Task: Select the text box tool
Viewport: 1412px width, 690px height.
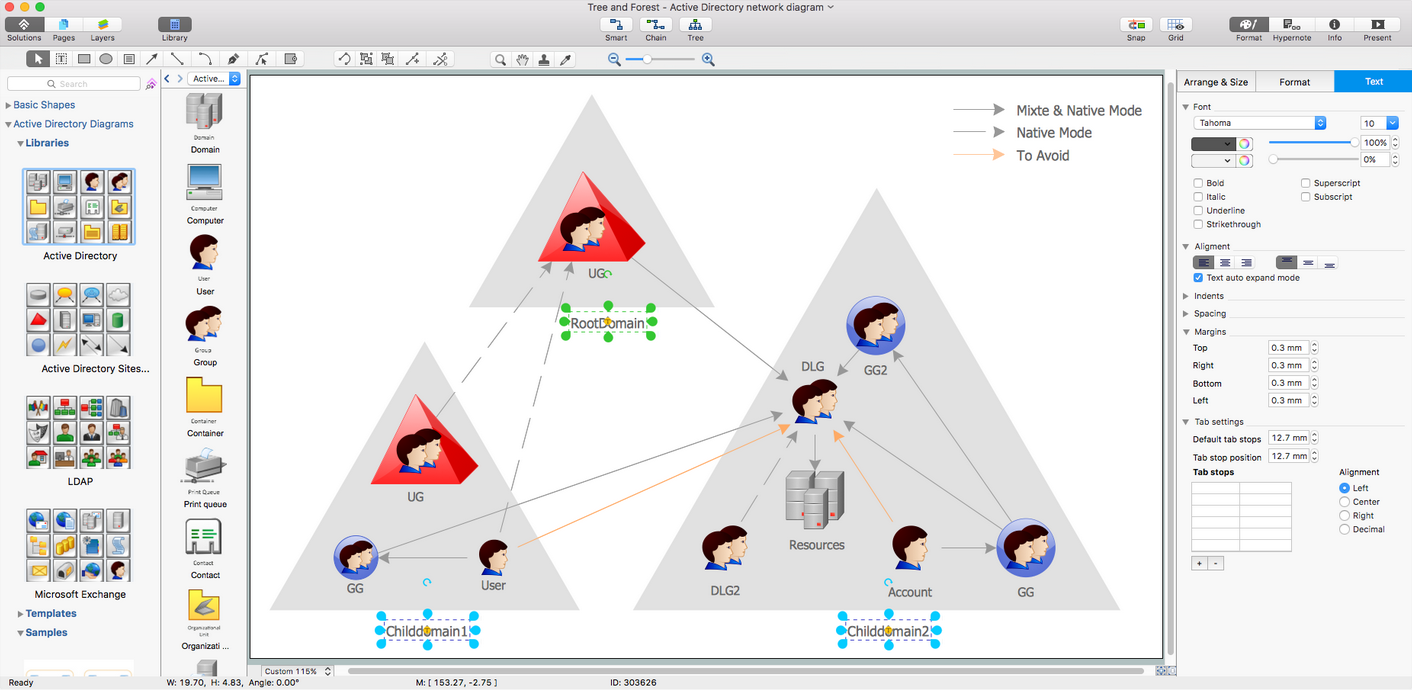Action: (61, 59)
